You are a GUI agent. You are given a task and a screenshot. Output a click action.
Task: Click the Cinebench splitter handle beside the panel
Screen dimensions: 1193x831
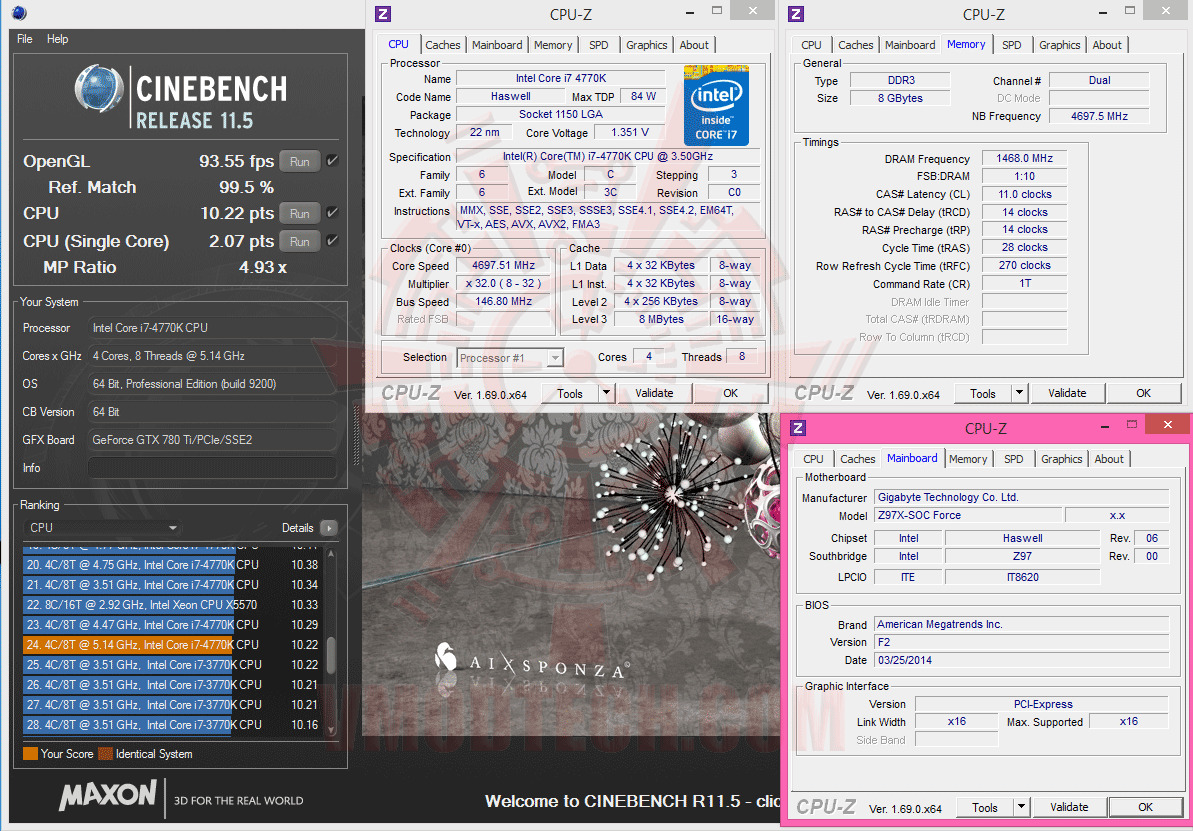click(355, 435)
